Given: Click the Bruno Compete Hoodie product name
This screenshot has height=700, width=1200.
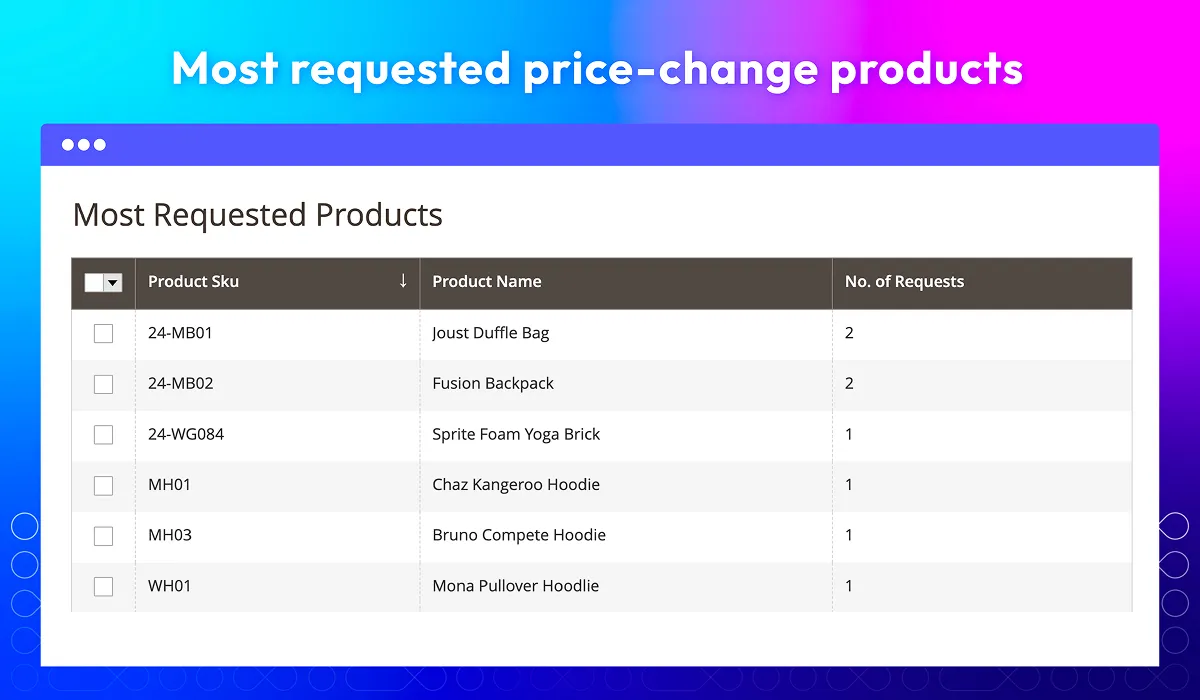Looking at the screenshot, I should [x=519, y=535].
